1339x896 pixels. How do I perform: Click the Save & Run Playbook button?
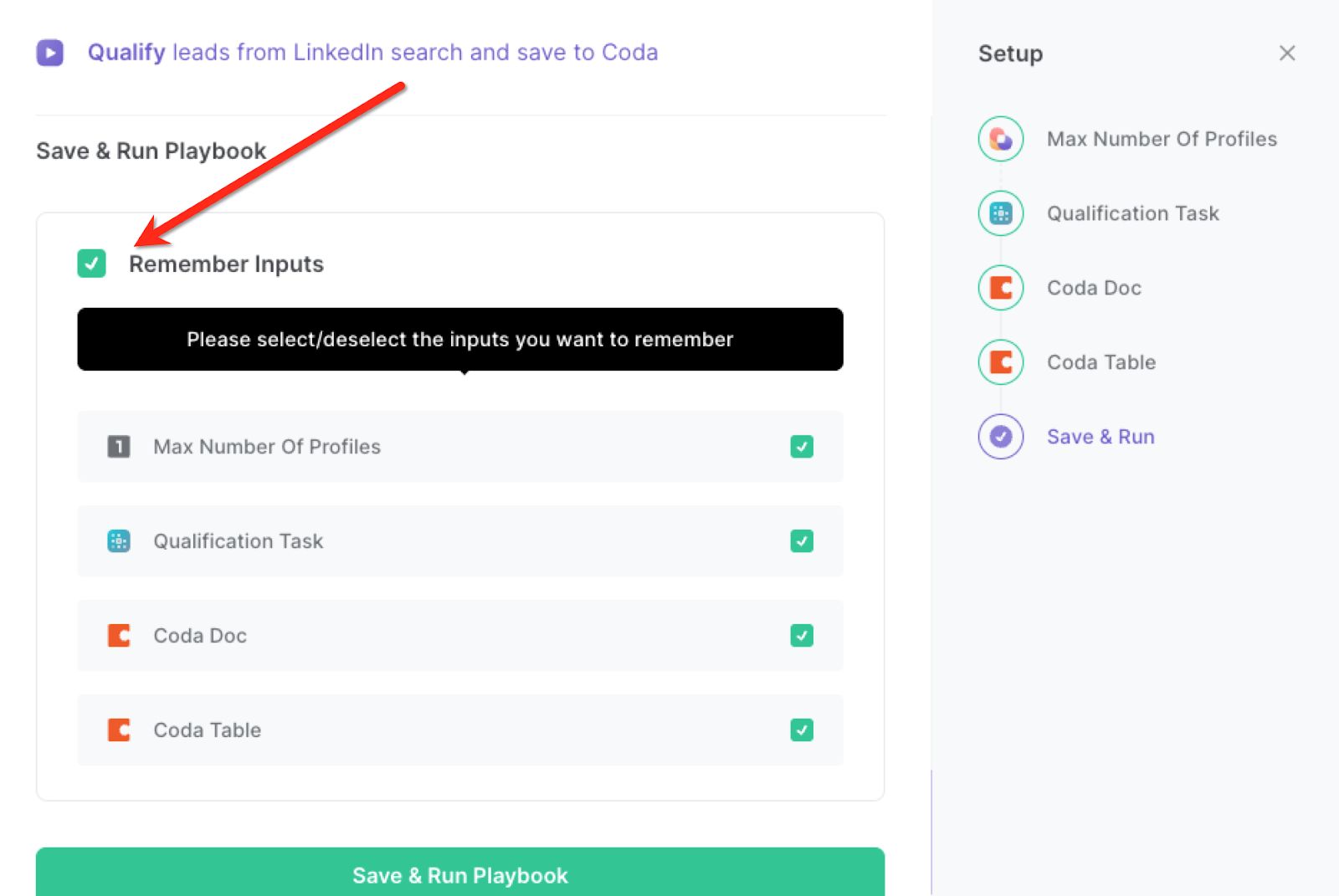coord(460,872)
